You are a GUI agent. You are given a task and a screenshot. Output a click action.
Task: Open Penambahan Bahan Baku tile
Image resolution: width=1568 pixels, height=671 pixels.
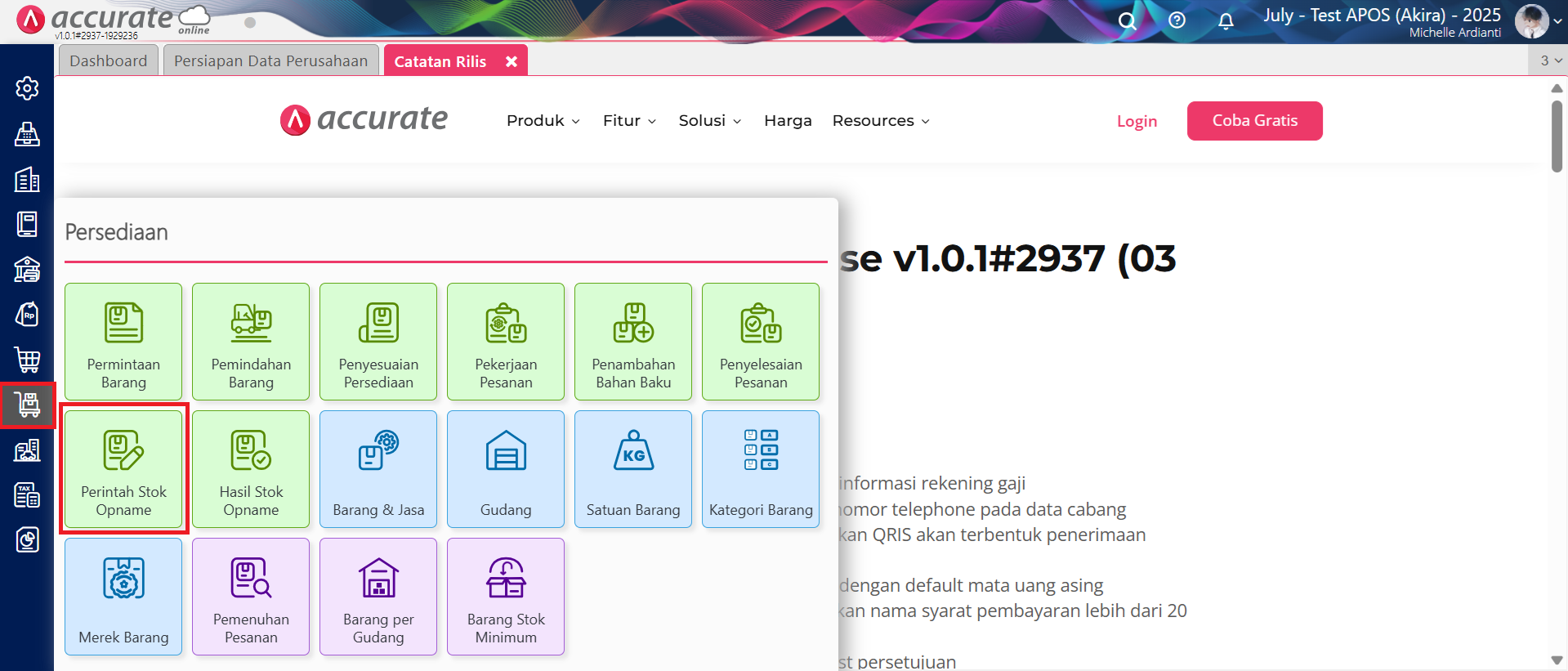pos(633,342)
